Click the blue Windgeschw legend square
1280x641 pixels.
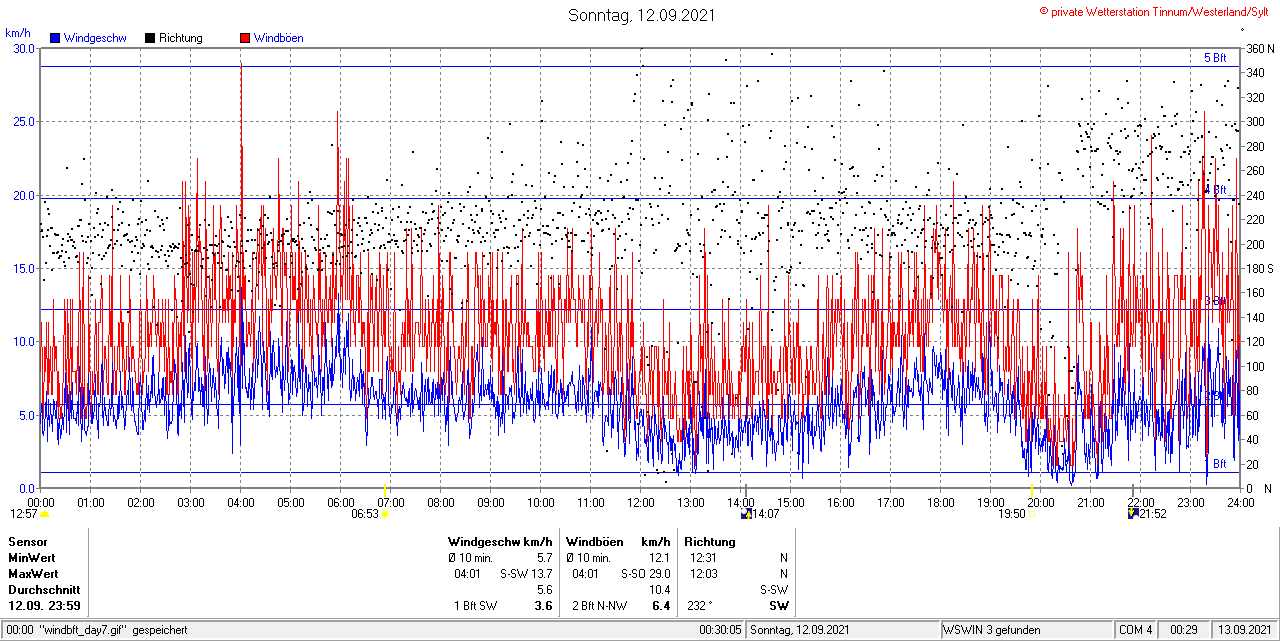(54, 39)
